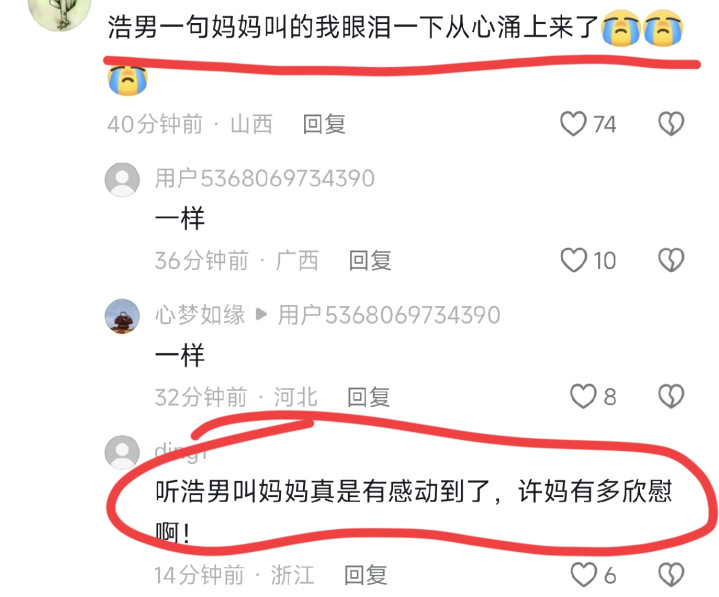Image resolution: width=719 pixels, height=597 pixels.
Task: Open the top commenter's plant avatar
Action: 60,11
